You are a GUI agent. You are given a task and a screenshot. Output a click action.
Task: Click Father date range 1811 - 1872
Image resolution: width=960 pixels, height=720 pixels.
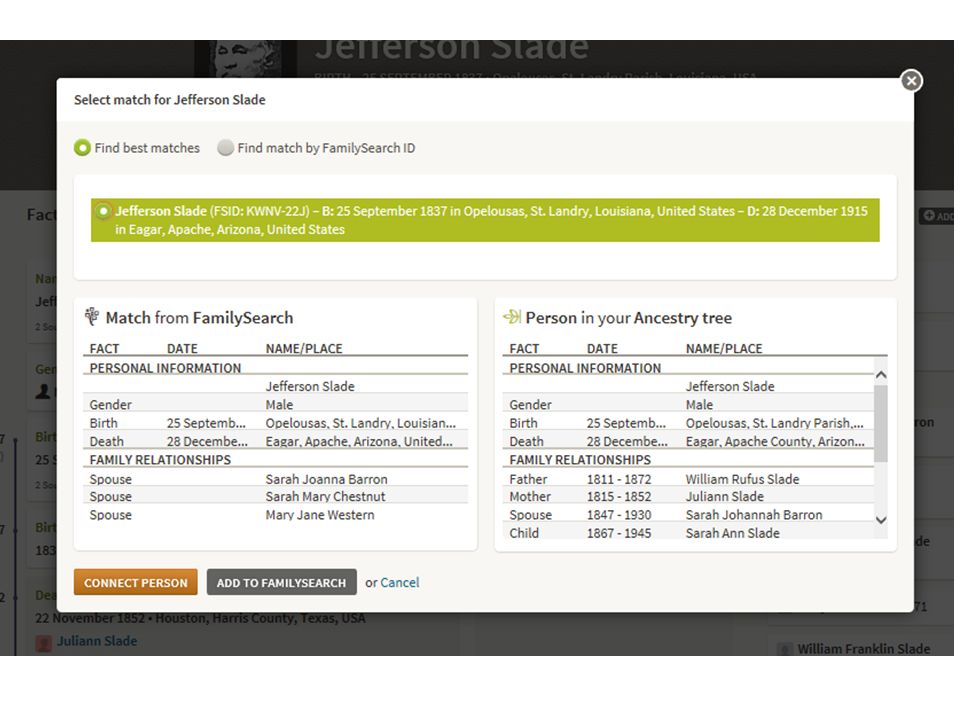pyautogui.click(x=619, y=479)
